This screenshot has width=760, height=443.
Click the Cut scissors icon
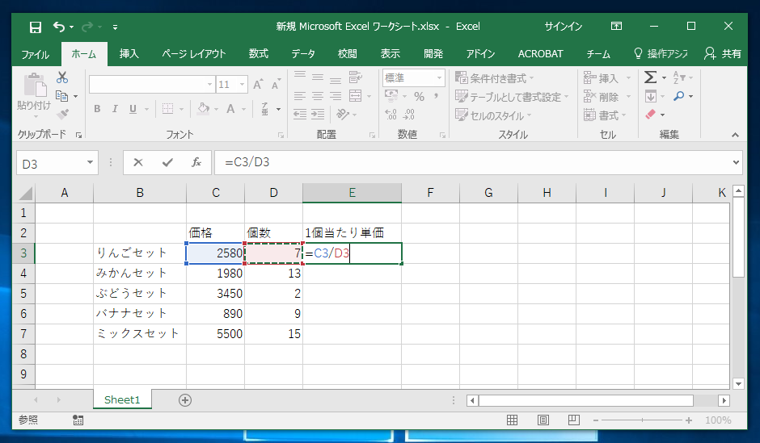click(x=62, y=77)
